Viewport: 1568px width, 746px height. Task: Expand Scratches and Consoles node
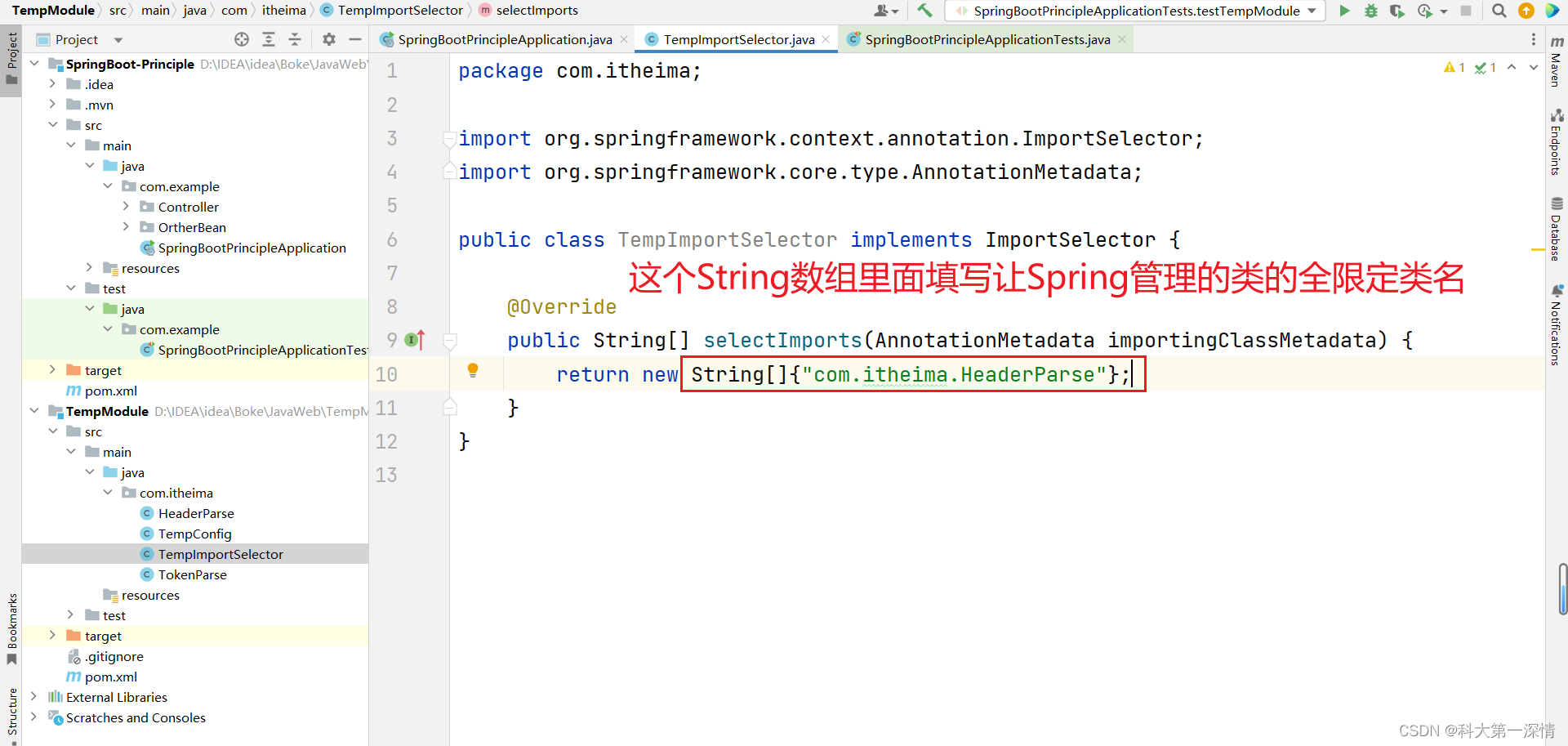click(x=34, y=717)
